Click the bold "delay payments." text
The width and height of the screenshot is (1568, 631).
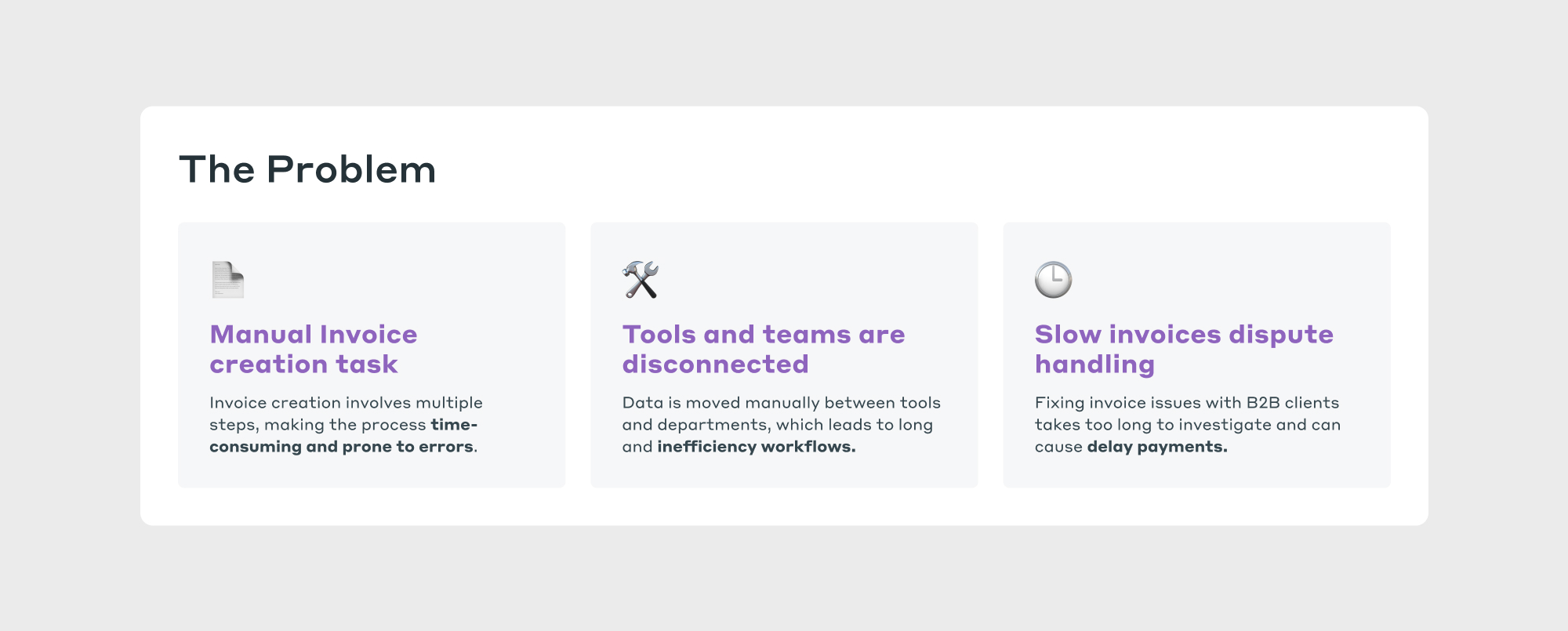(1157, 447)
